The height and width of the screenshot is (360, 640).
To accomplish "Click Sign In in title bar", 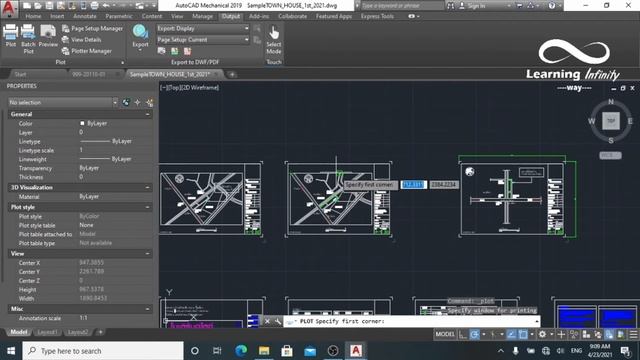I will pos(473,6).
